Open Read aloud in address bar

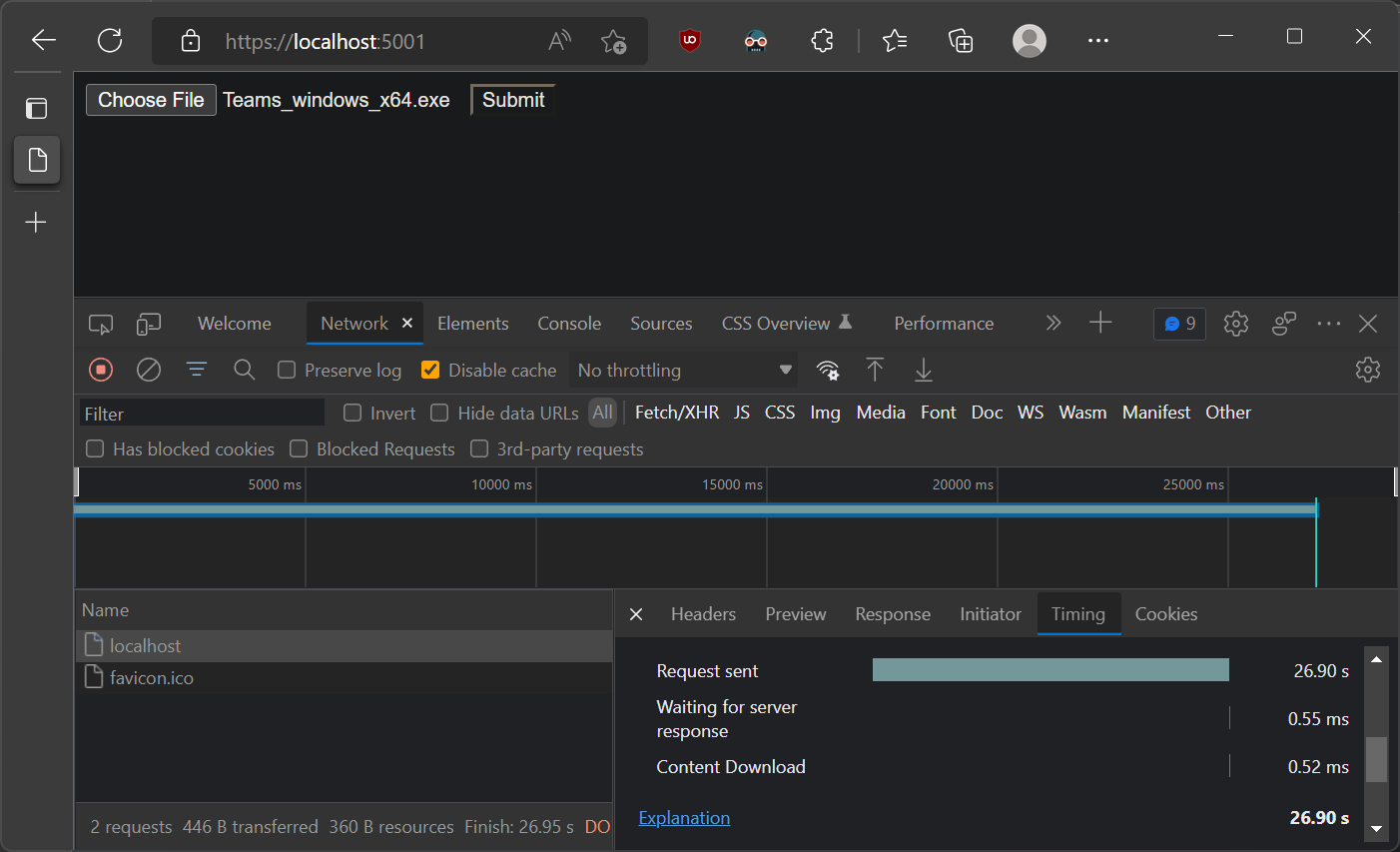click(559, 41)
